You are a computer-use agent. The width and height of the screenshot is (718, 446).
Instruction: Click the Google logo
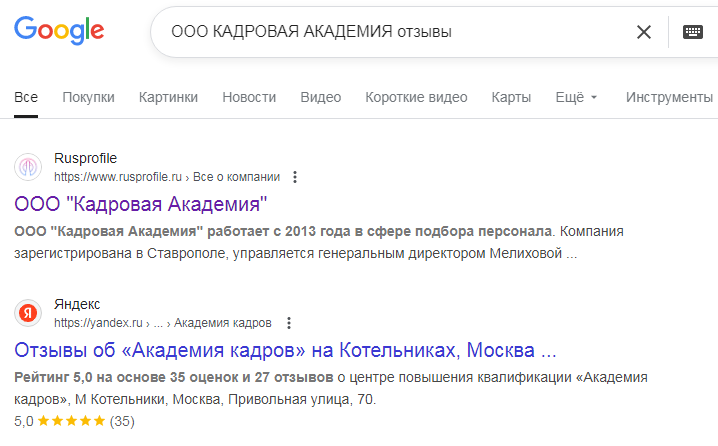pos(59,32)
